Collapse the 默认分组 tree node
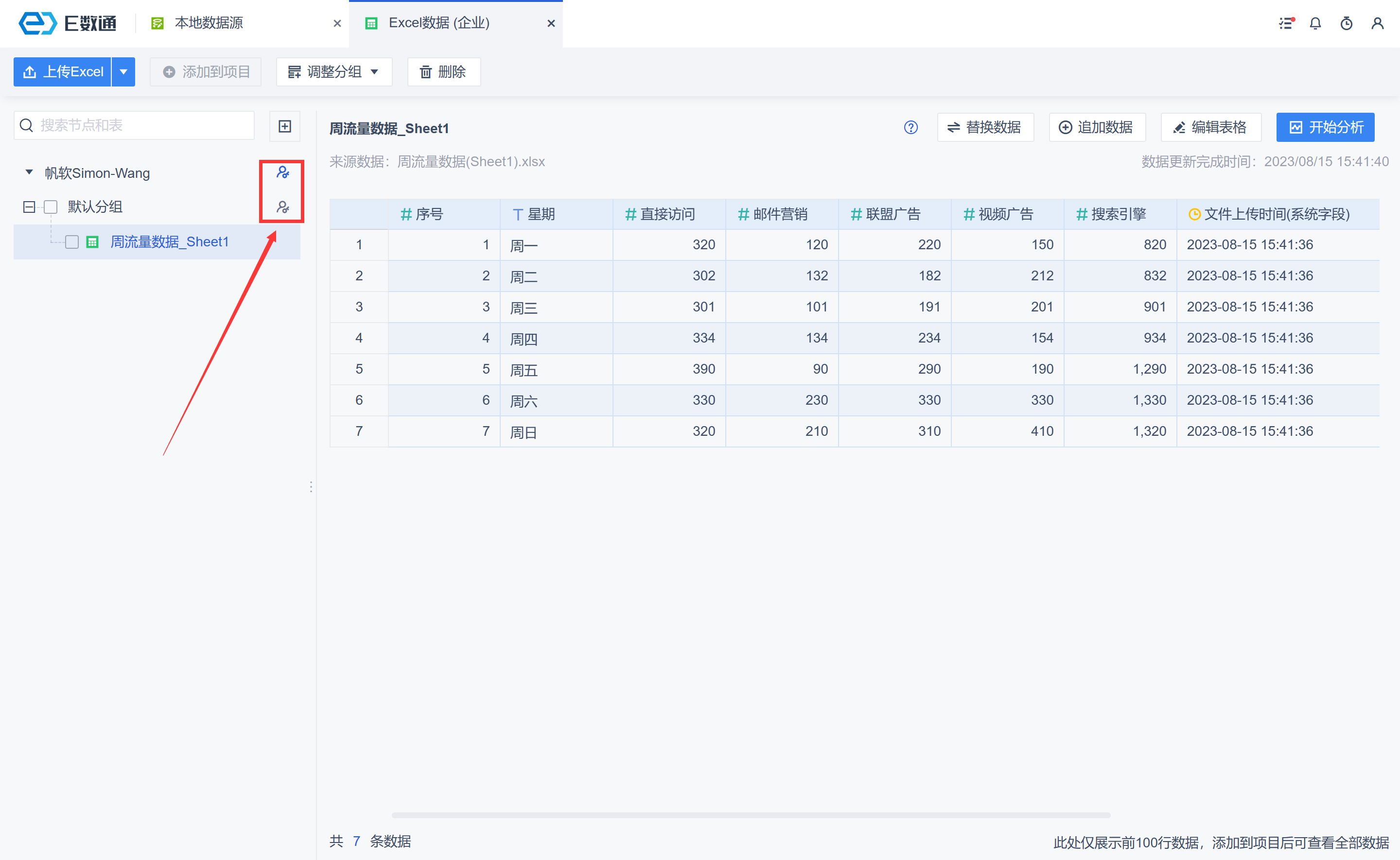This screenshot has height=860, width=1400. pos(29,207)
